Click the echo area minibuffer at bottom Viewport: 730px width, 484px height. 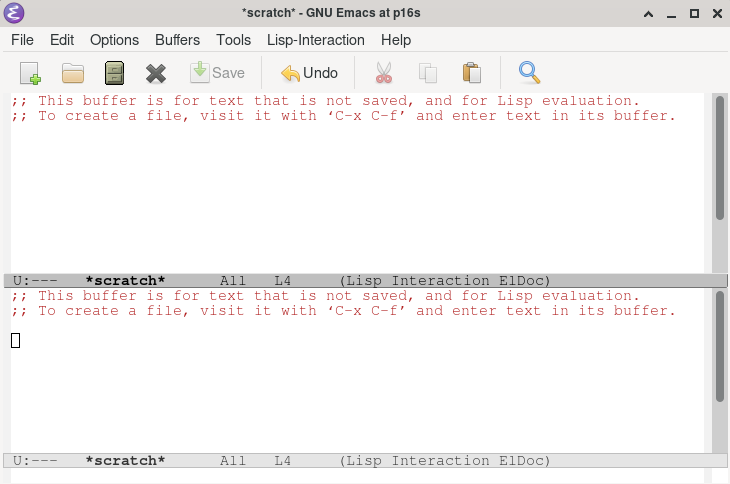[358, 476]
